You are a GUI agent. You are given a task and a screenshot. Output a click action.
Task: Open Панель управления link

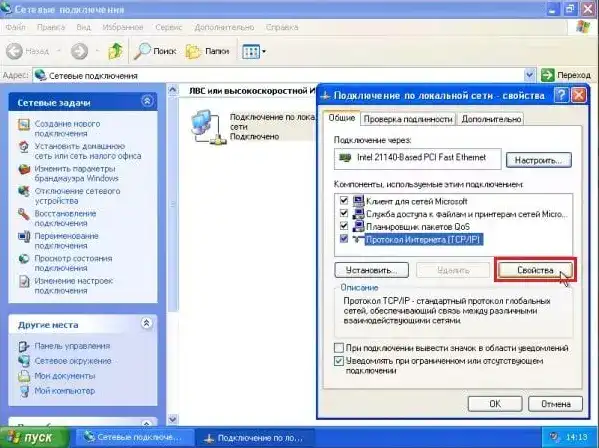72,346
